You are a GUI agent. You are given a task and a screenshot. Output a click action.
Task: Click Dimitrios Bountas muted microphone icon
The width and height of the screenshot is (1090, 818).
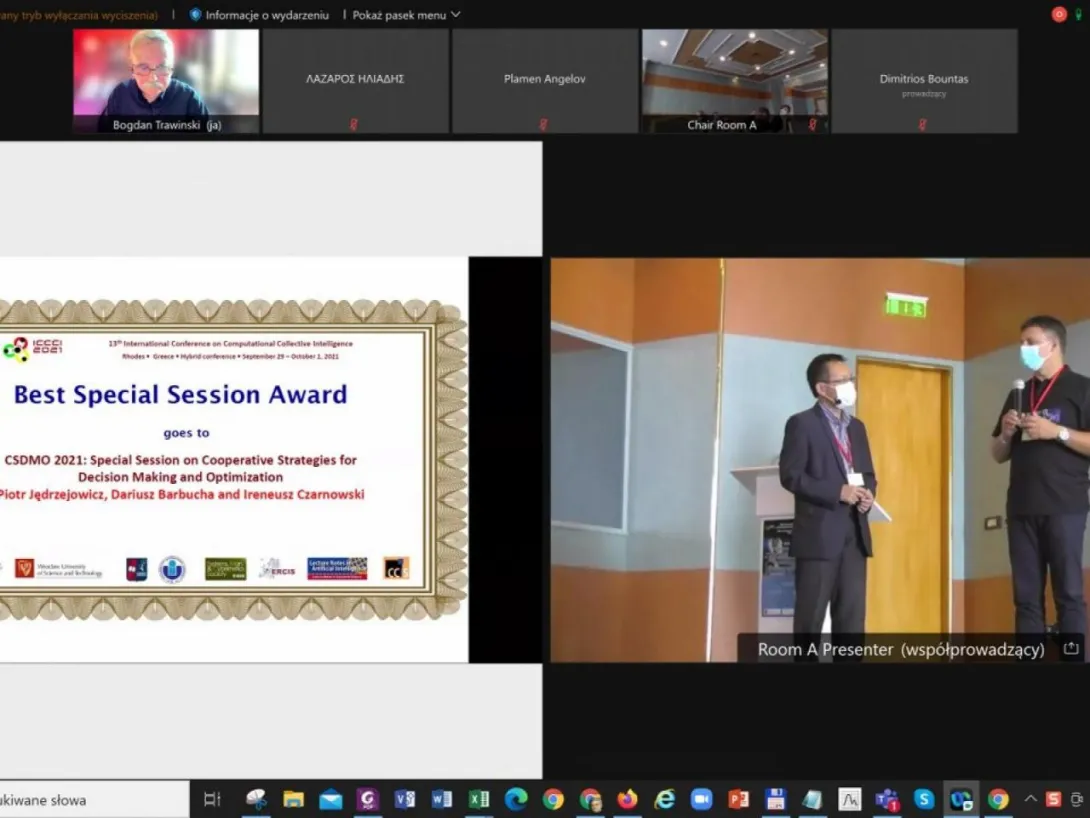922,125
